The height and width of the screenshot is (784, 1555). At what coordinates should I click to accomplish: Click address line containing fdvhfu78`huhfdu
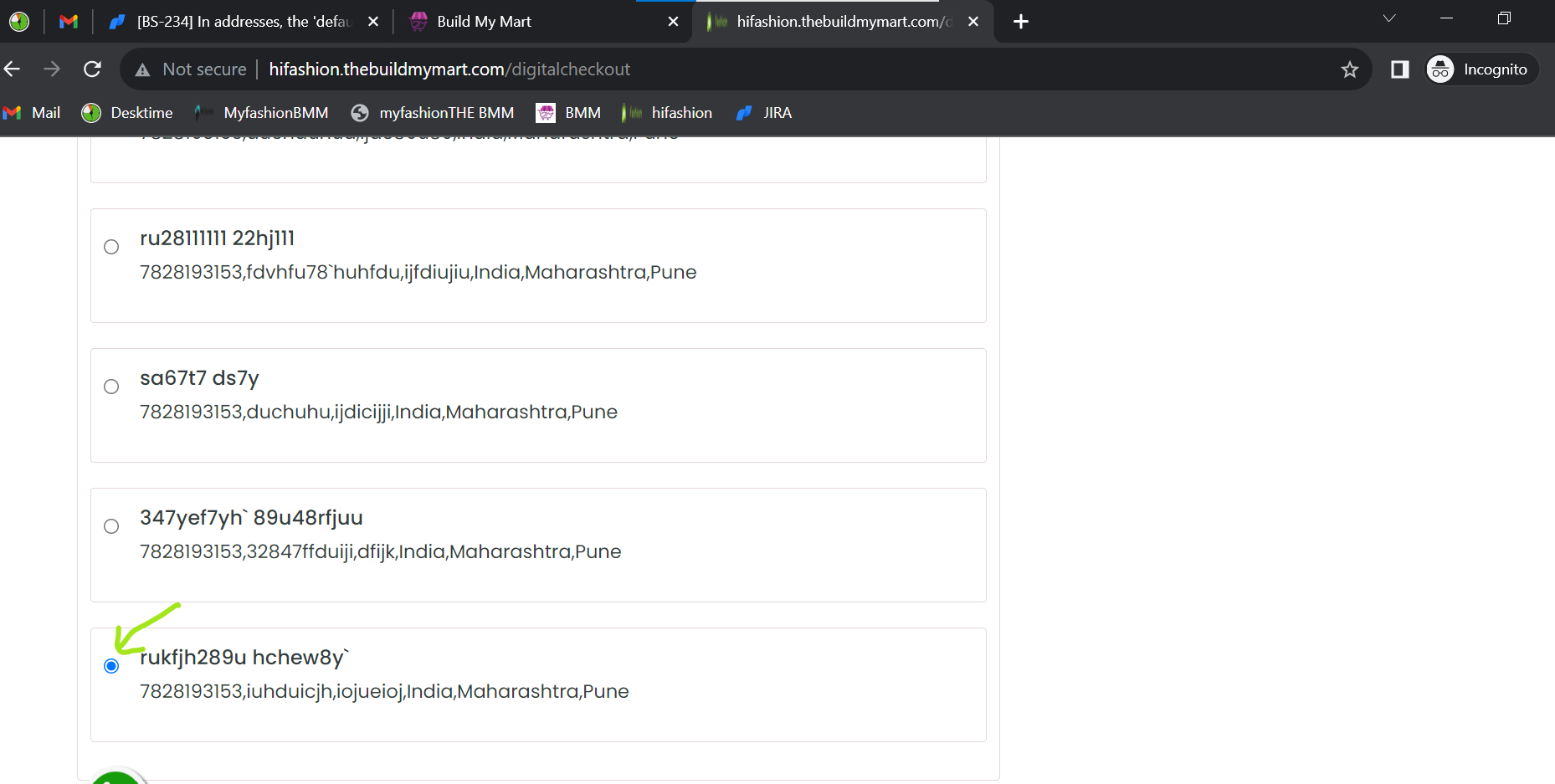click(418, 272)
